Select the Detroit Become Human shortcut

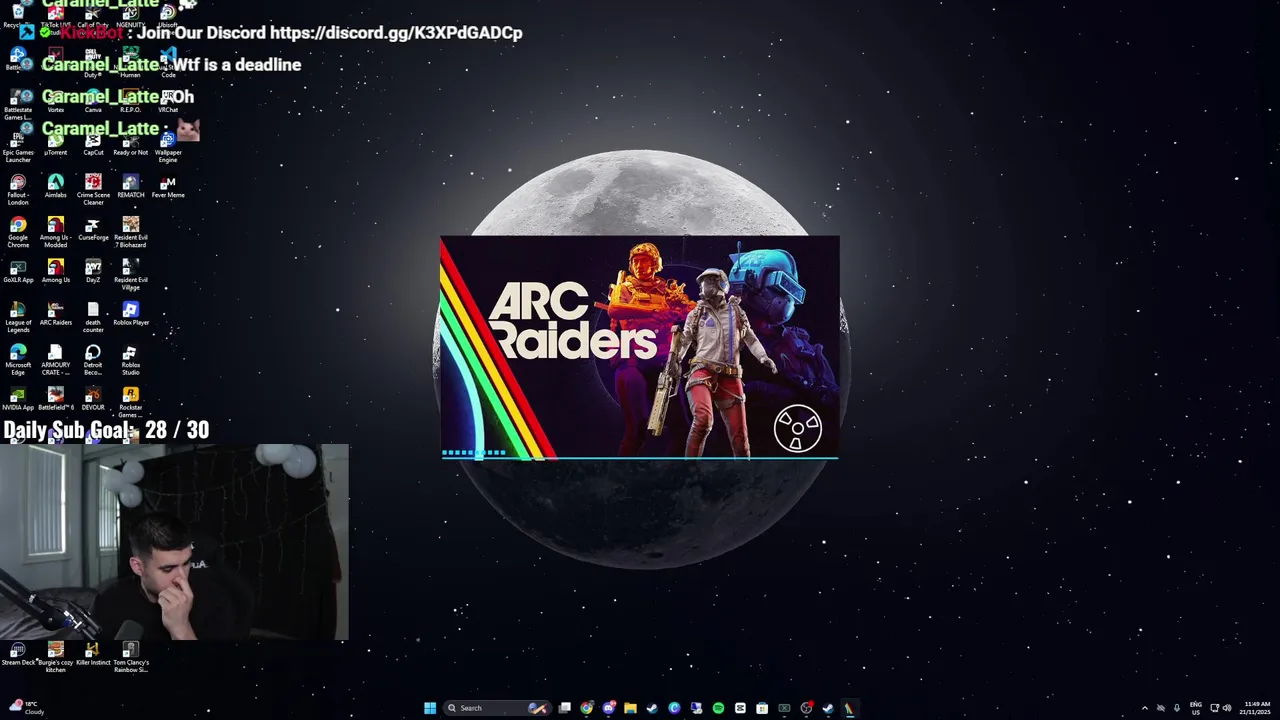click(x=93, y=361)
